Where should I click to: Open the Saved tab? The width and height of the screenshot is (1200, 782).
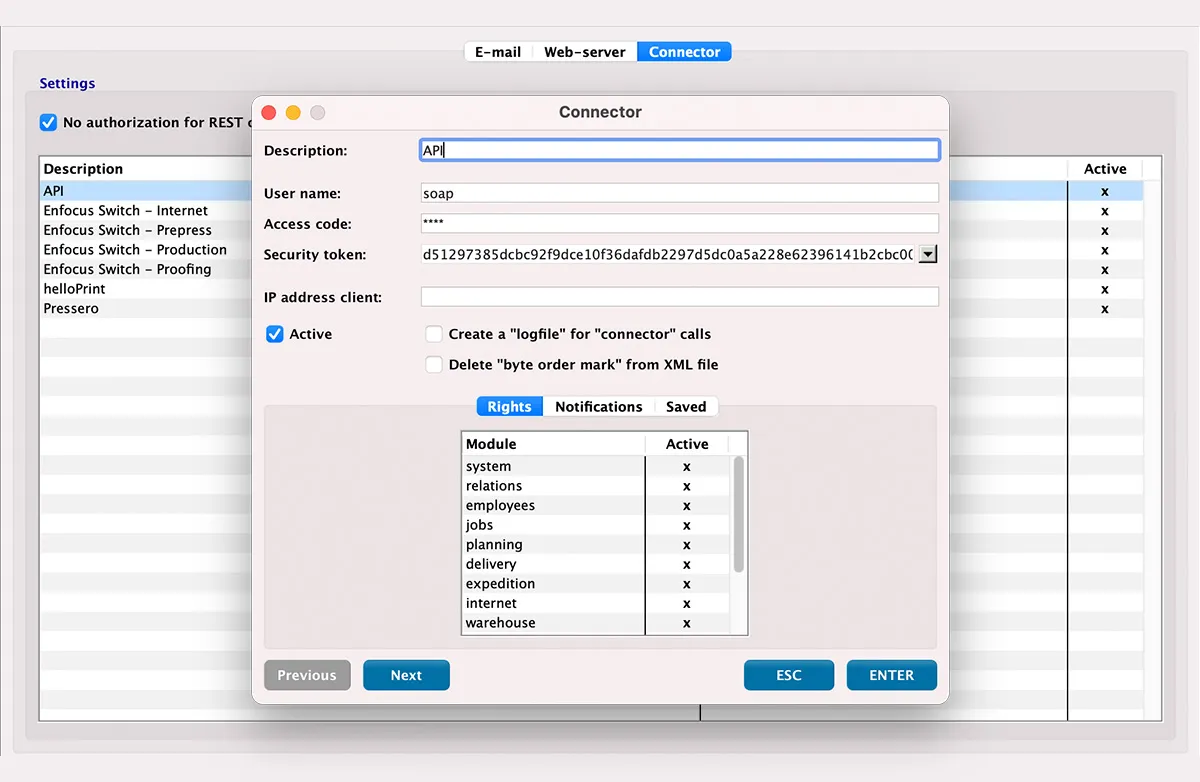click(x=686, y=407)
